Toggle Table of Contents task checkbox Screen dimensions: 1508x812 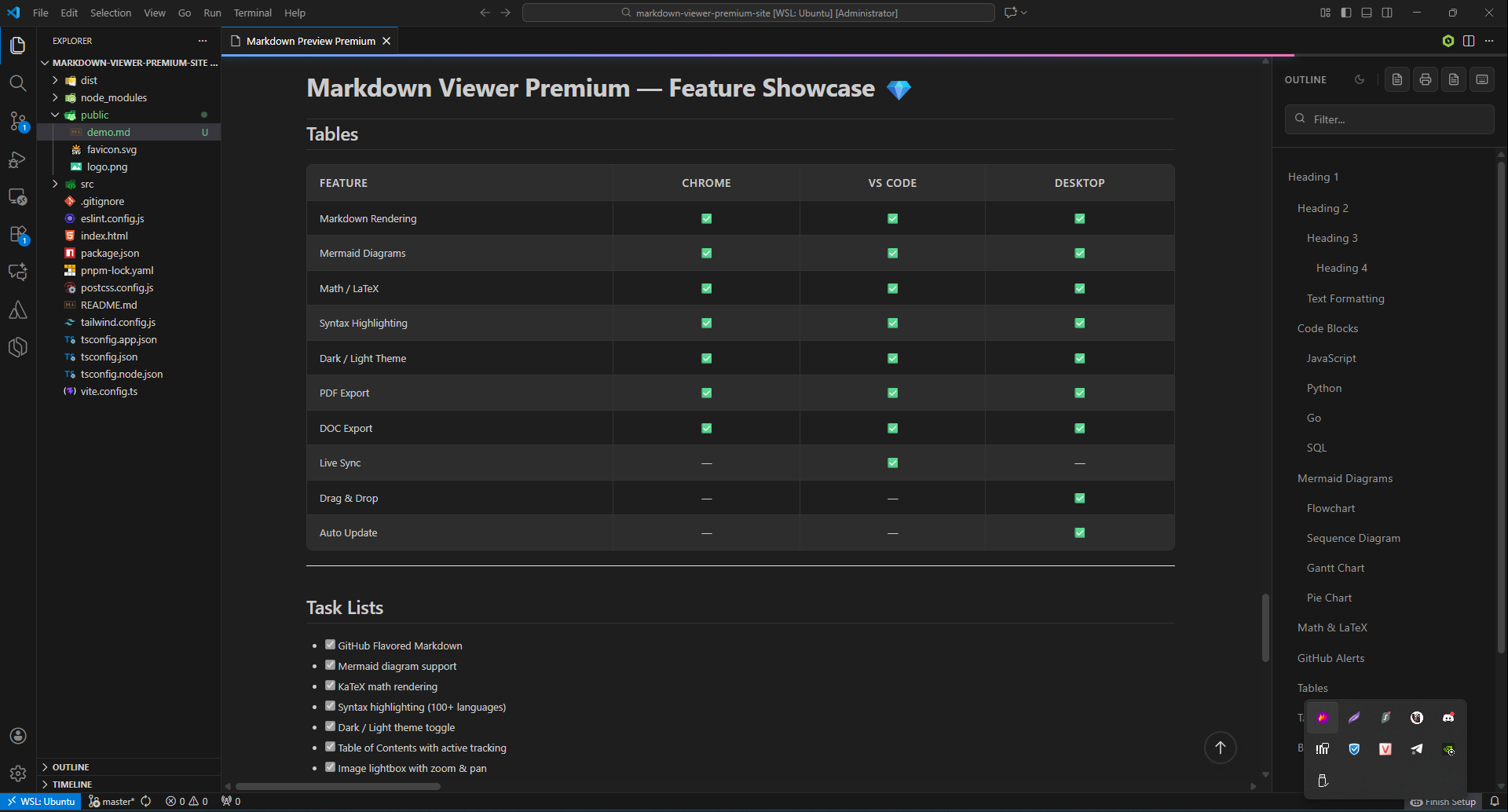[x=330, y=747]
